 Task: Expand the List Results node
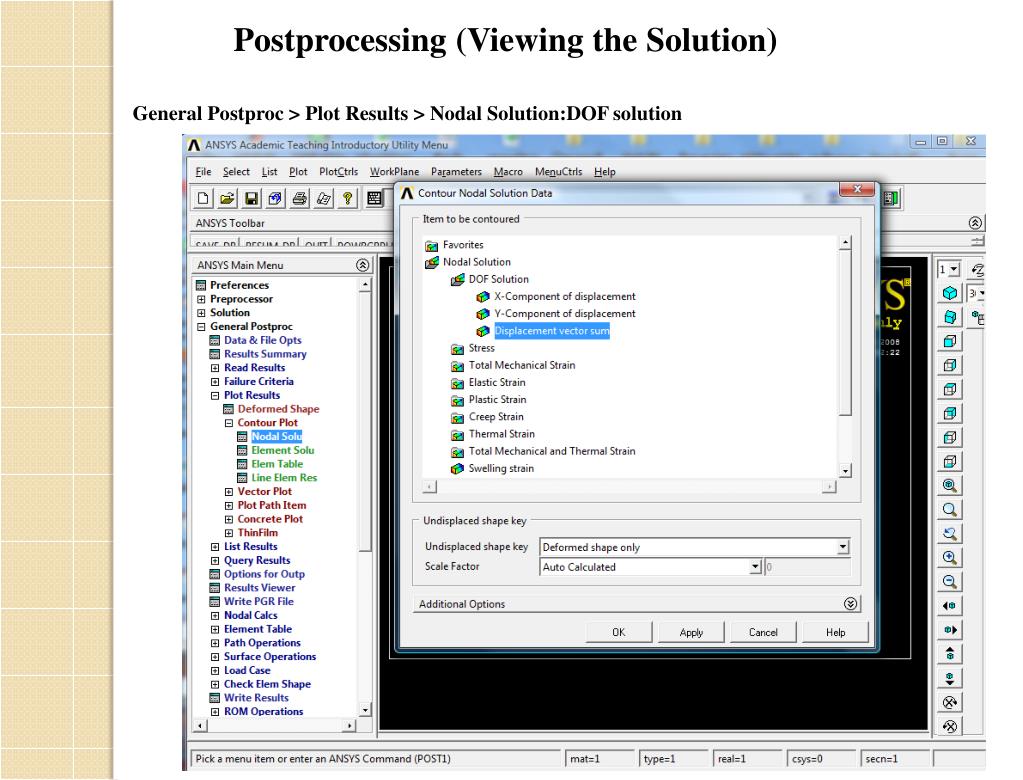[x=215, y=547]
